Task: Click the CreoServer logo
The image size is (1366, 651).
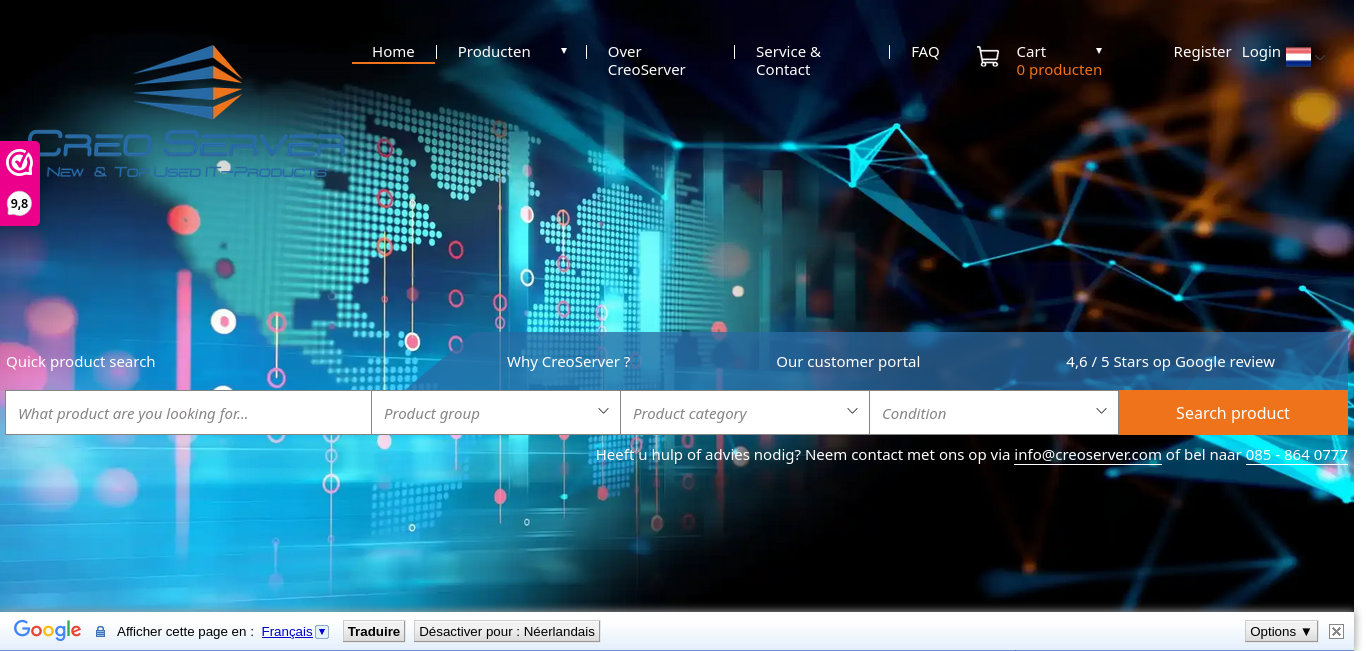Action: click(187, 112)
